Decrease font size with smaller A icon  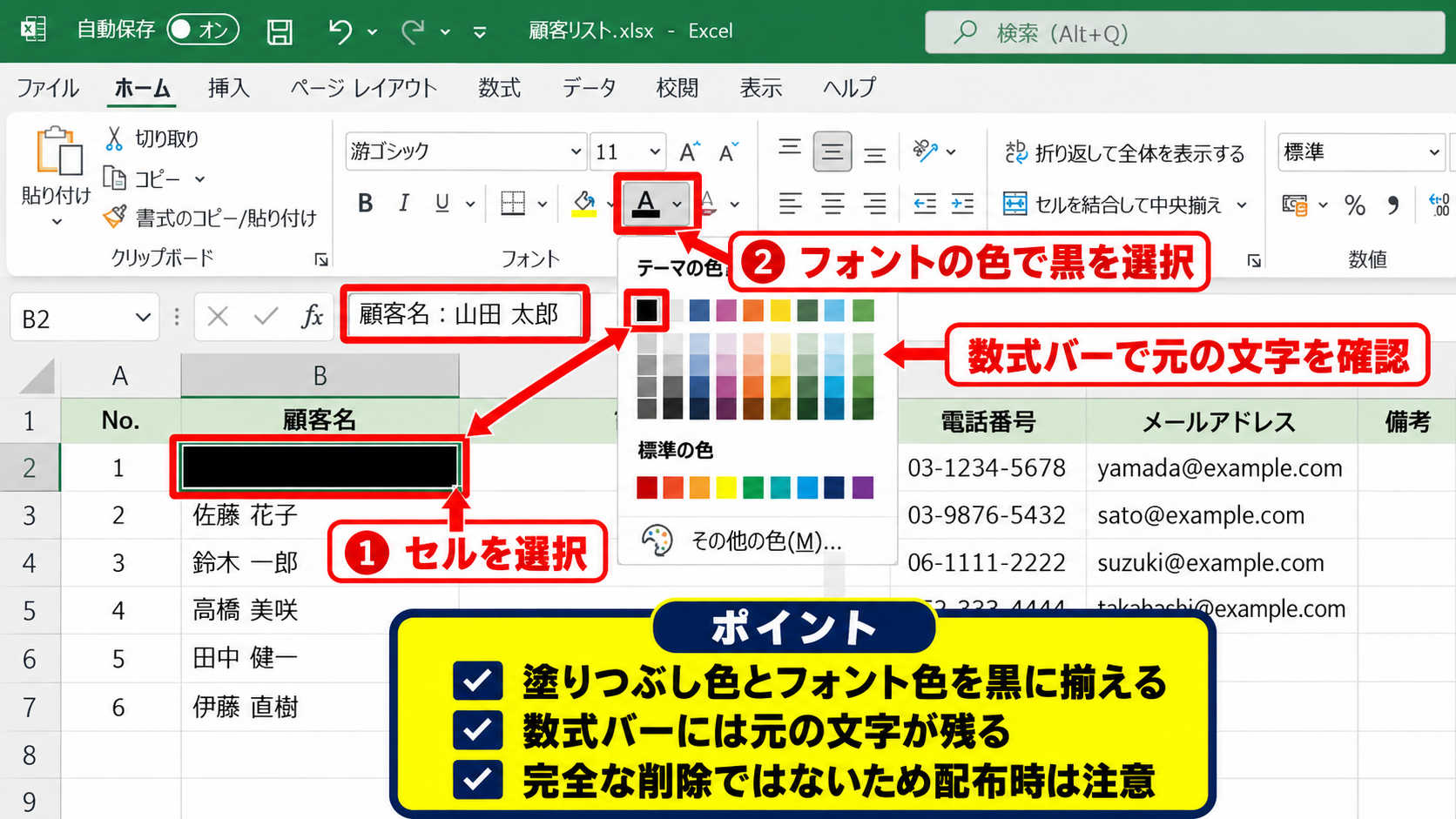pyautogui.click(x=728, y=152)
